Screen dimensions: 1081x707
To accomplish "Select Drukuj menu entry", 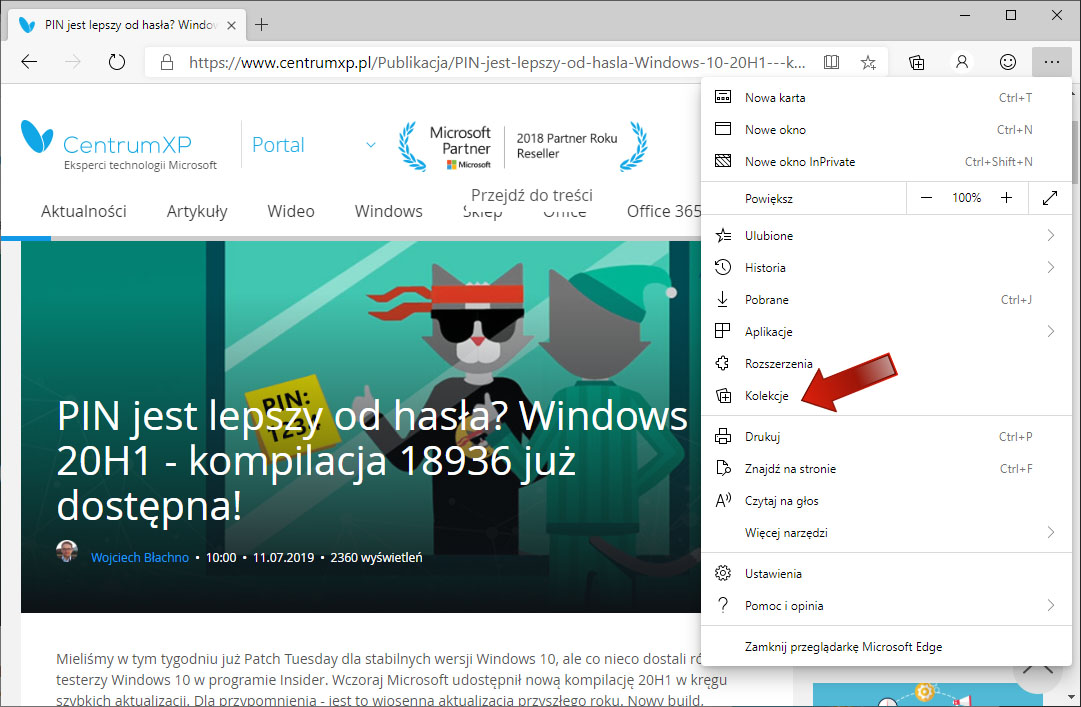I will pos(886,436).
